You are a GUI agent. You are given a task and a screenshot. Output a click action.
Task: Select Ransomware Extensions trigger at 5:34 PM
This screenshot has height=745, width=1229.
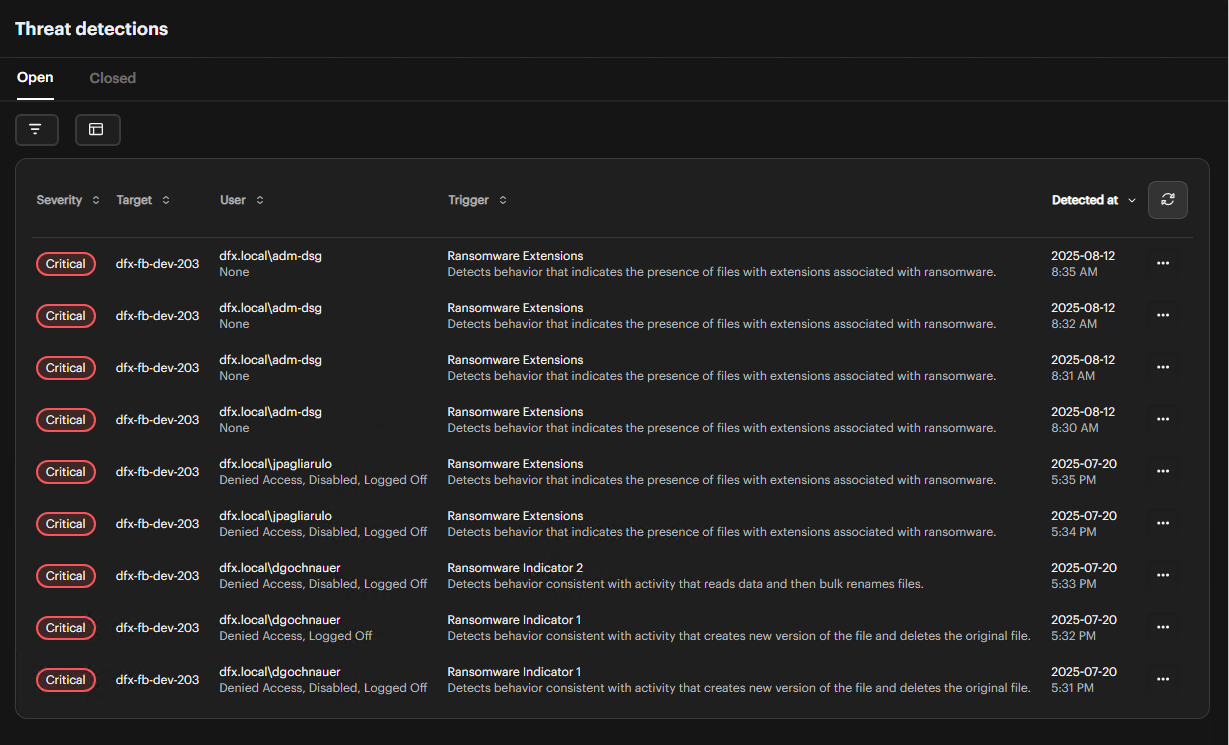click(515, 516)
